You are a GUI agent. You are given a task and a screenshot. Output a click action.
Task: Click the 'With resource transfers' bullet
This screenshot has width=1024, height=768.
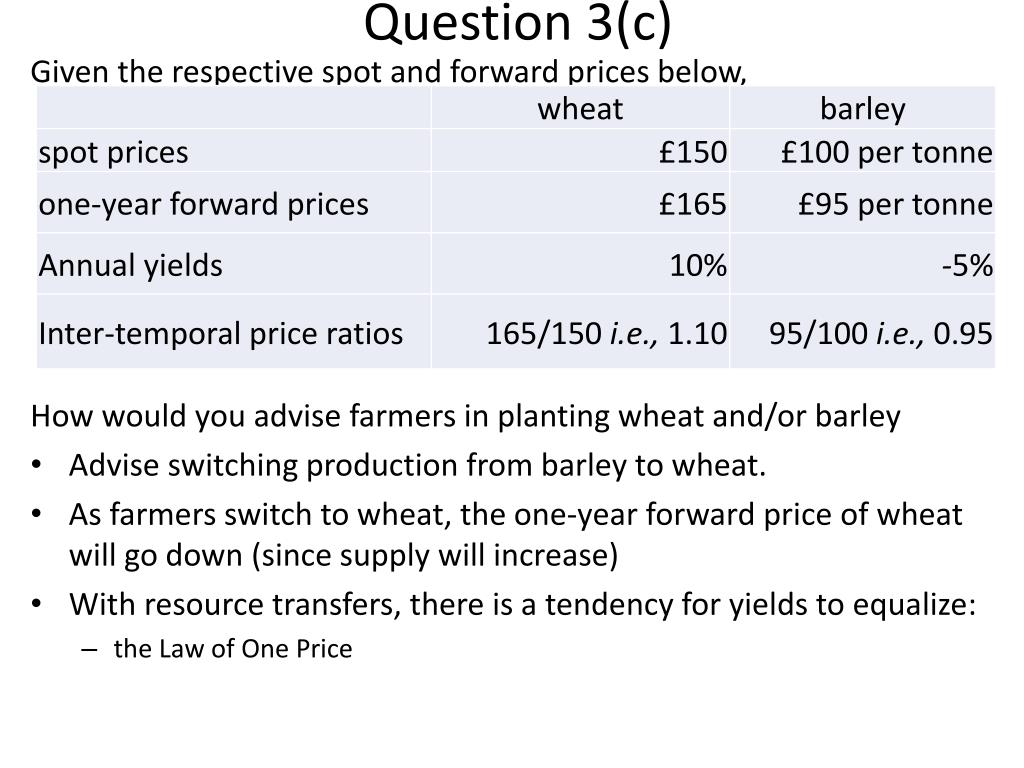pyautogui.click(x=522, y=605)
